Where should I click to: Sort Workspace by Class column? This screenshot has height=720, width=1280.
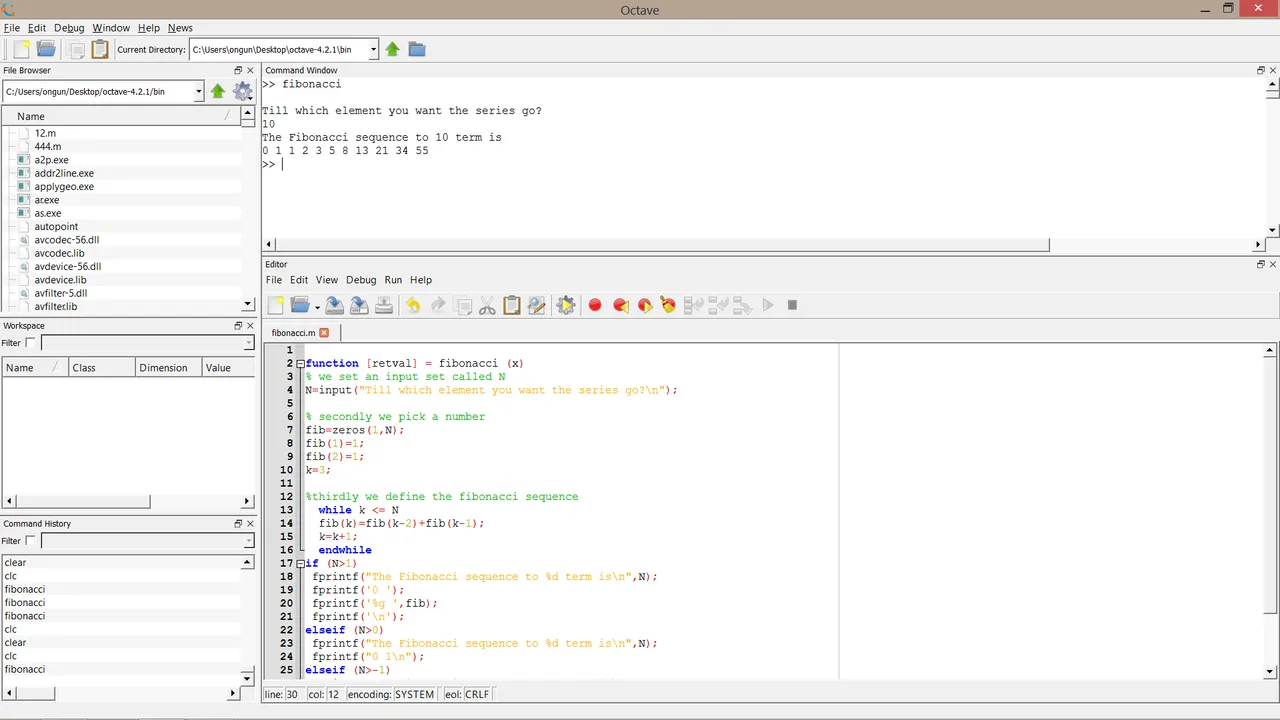[101, 368]
